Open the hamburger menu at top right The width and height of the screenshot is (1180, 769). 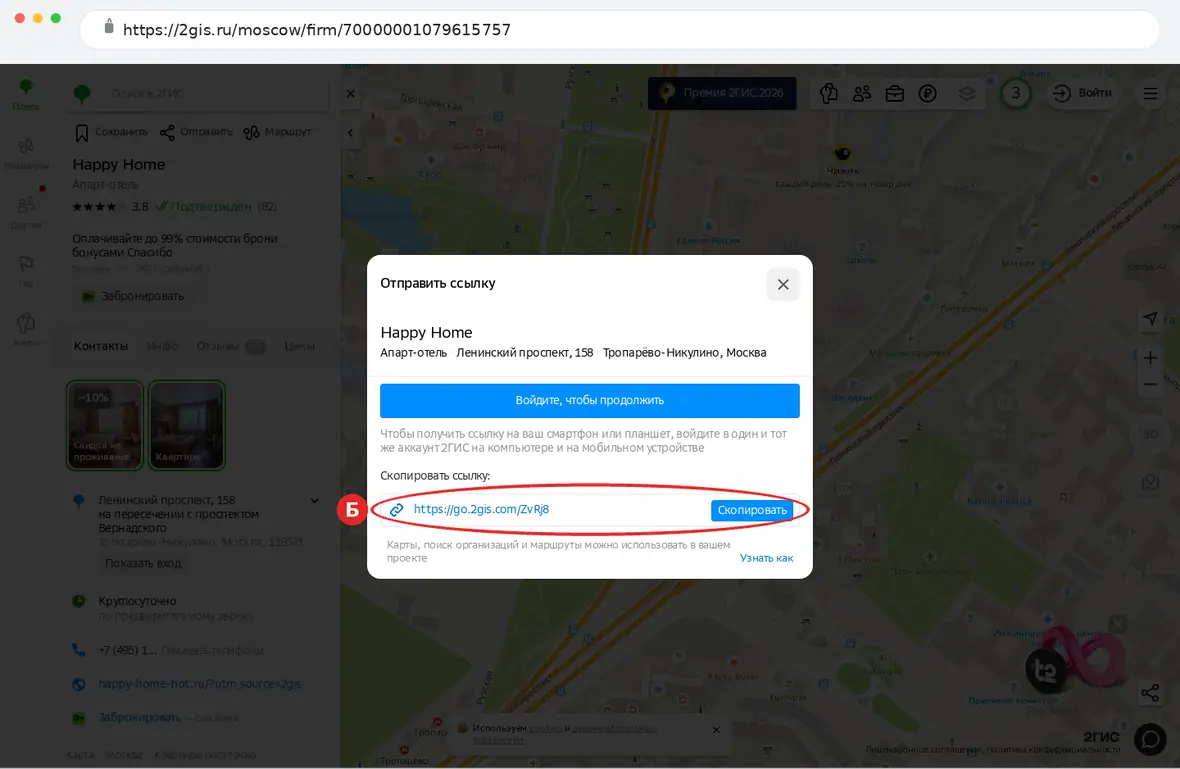pos(1150,93)
